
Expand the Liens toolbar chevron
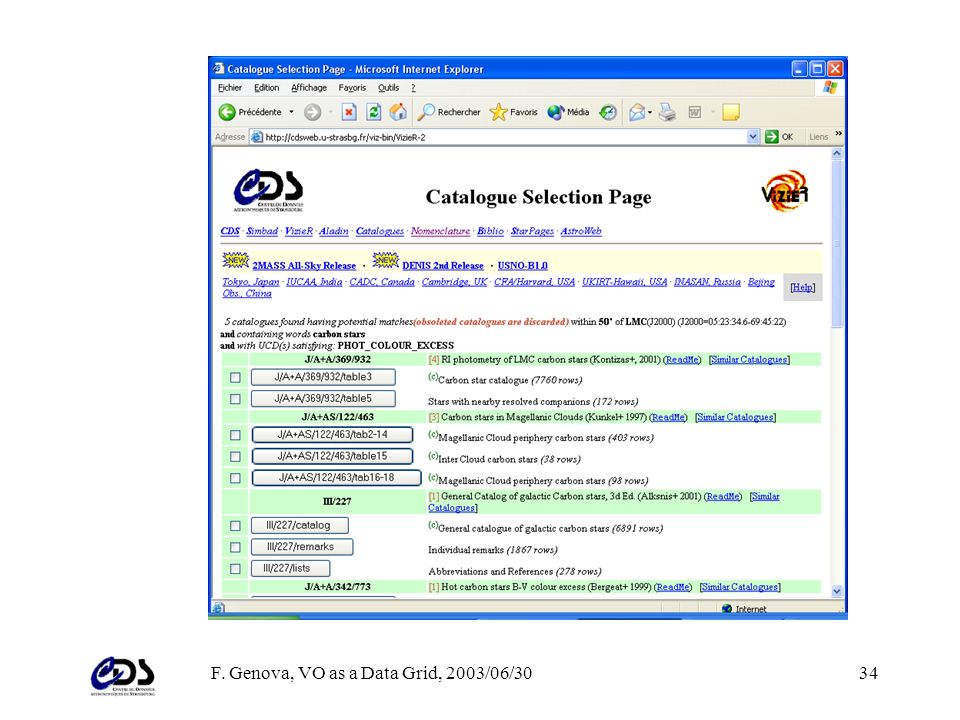[838, 133]
